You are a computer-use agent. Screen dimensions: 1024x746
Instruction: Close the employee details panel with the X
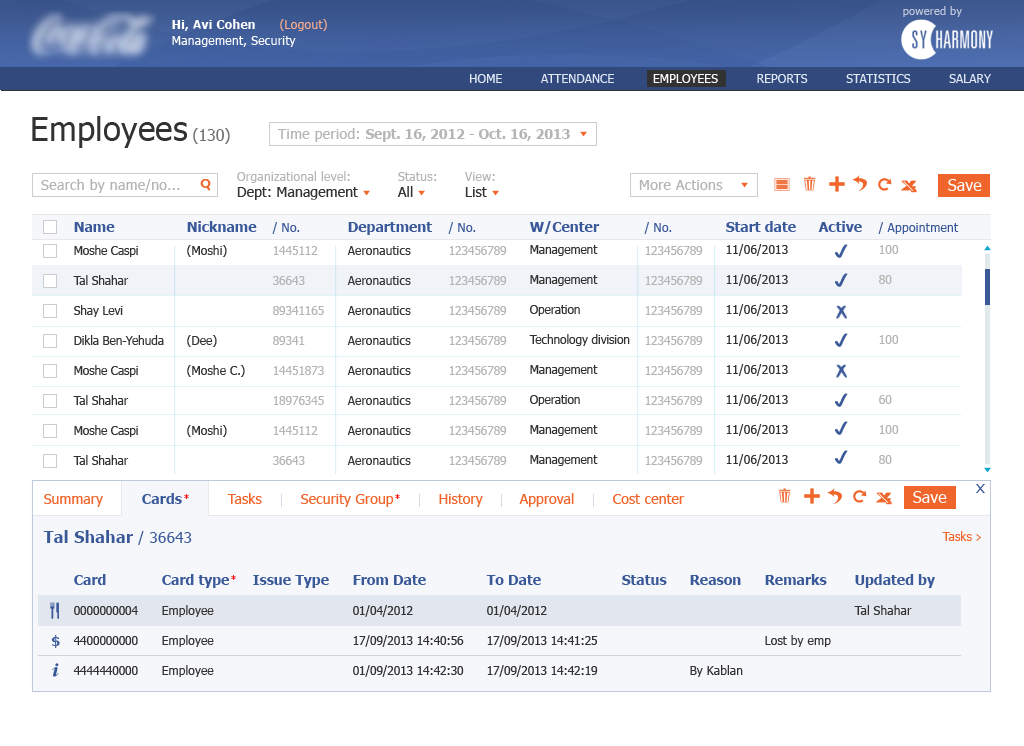(x=980, y=489)
